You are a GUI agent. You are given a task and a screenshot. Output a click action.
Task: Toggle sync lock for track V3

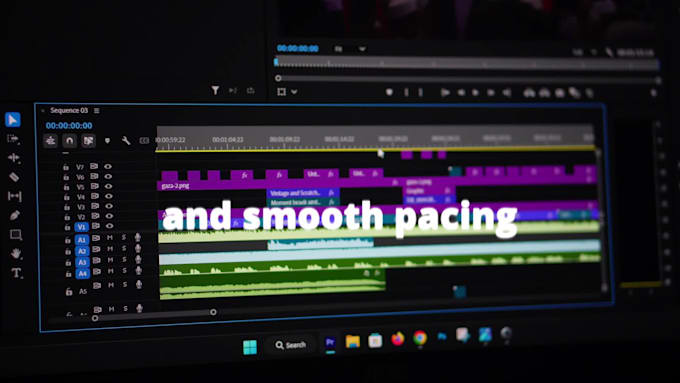[95, 206]
